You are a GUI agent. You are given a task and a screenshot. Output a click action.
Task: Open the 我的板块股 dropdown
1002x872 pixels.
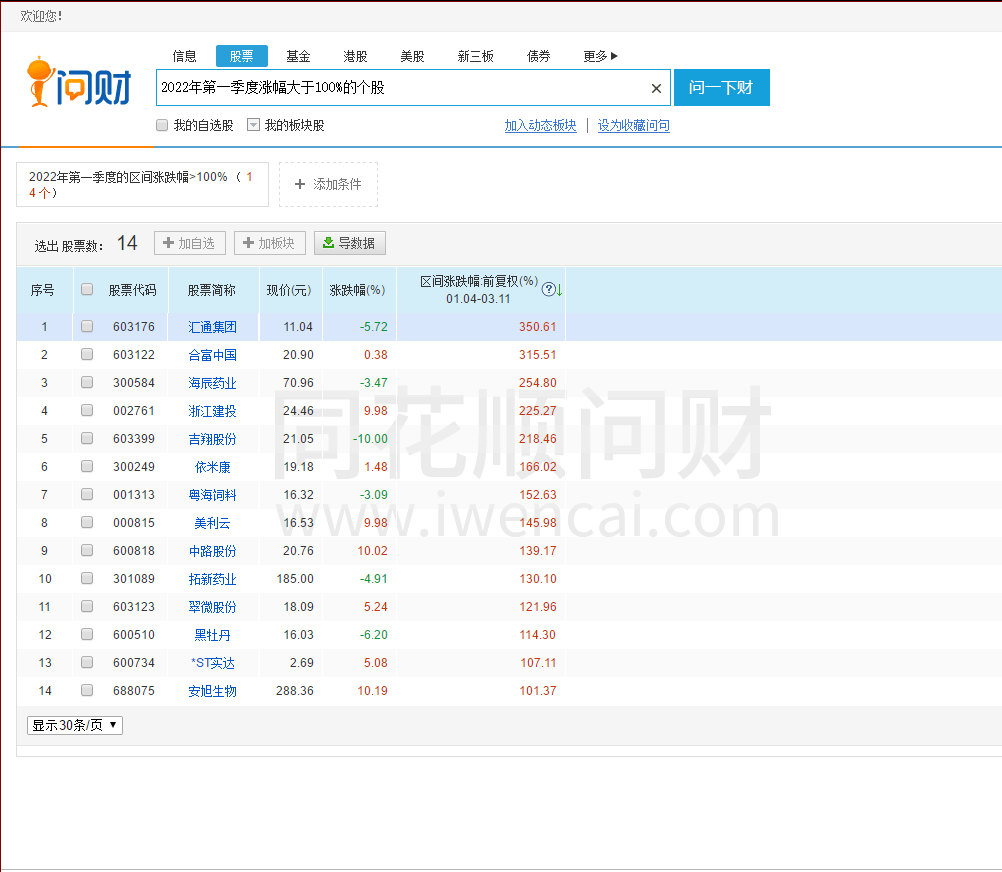coord(254,125)
